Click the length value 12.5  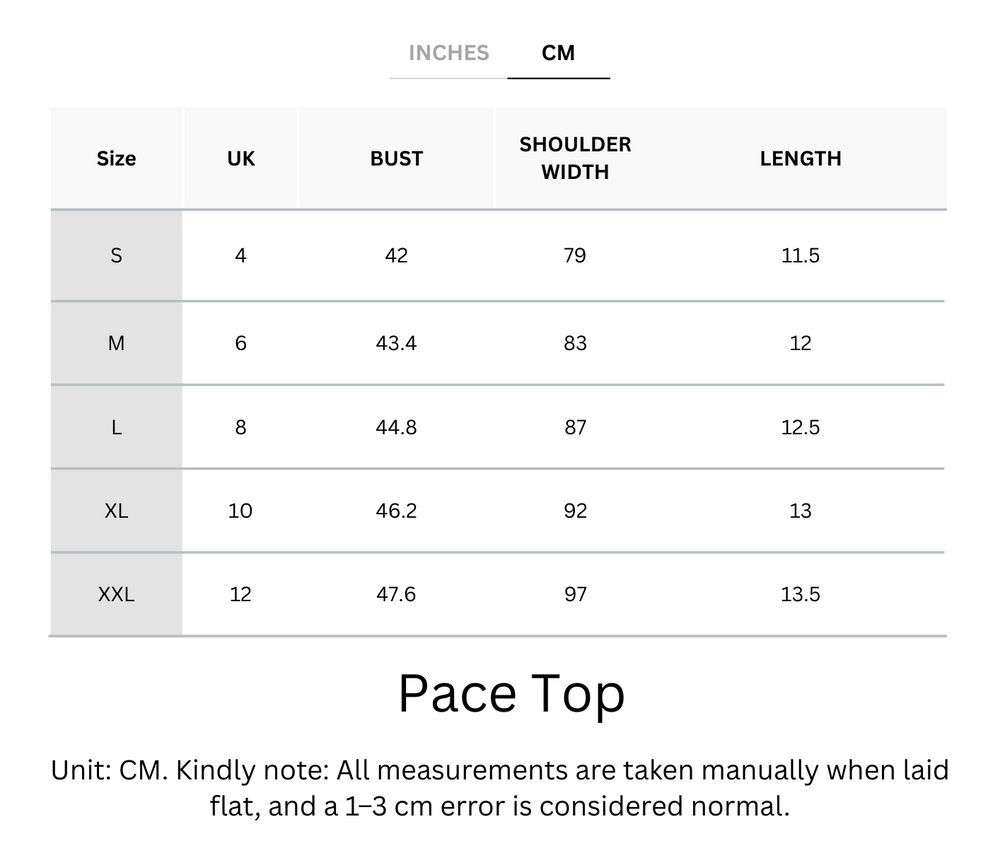click(800, 427)
